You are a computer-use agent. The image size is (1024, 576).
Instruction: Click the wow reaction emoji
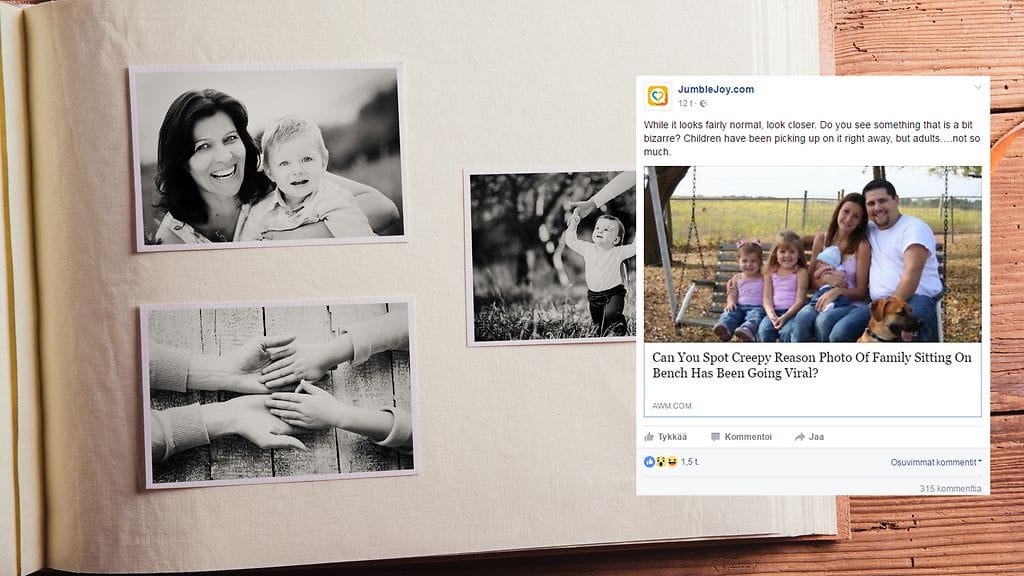(x=660, y=462)
